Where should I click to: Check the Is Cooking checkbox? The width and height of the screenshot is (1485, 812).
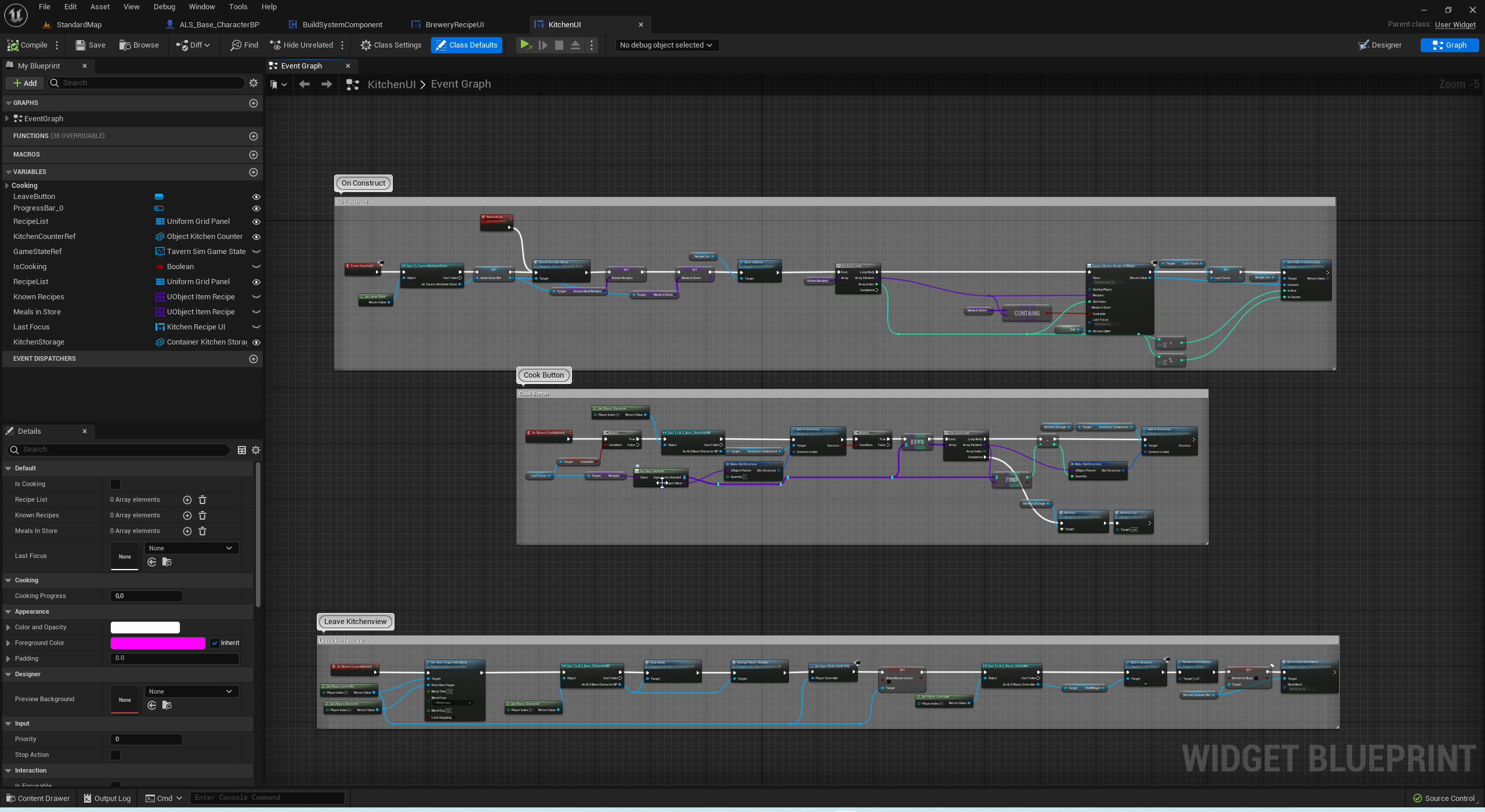point(115,484)
